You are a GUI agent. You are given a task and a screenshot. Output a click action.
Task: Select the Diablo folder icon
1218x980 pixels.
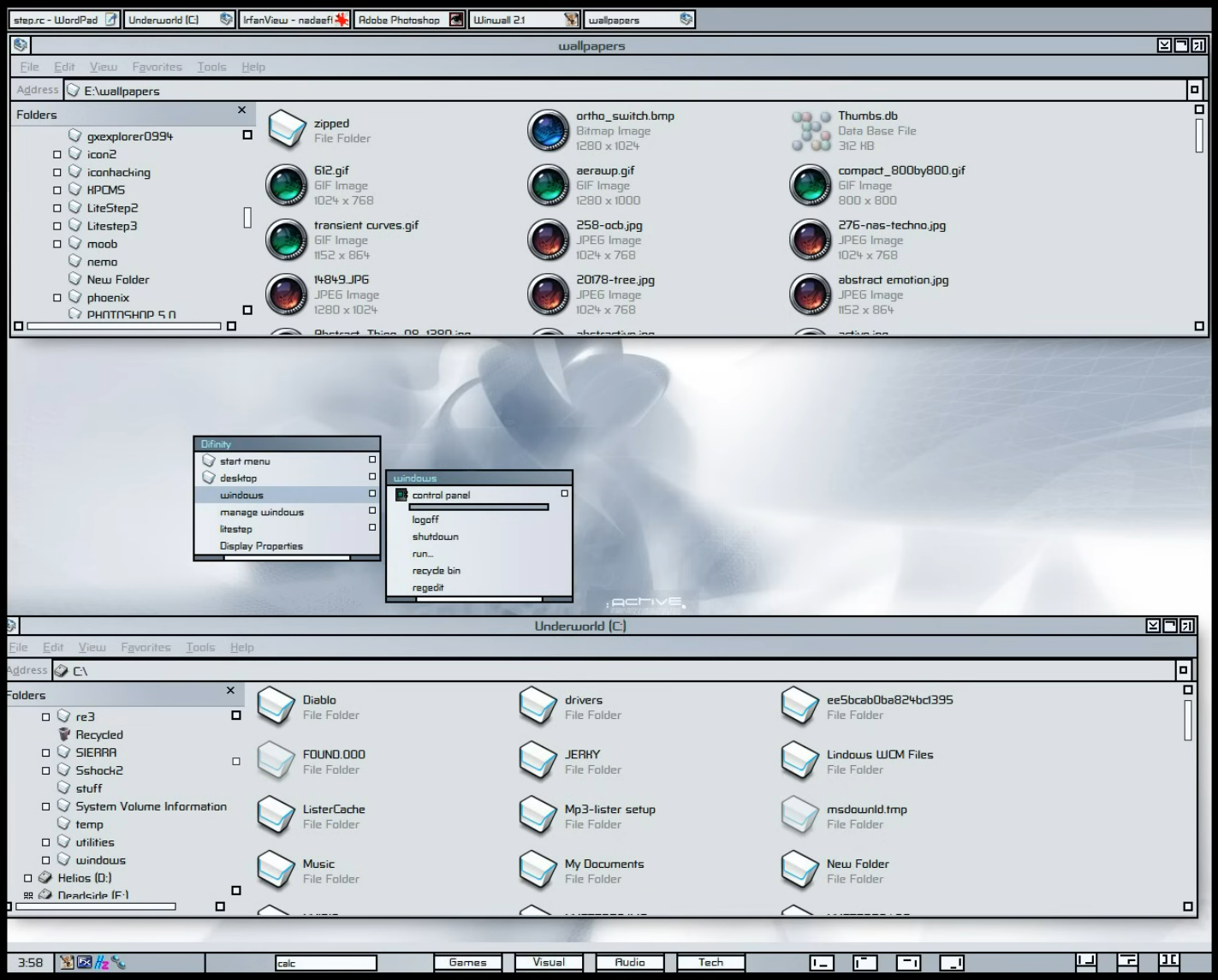(276, 706)
